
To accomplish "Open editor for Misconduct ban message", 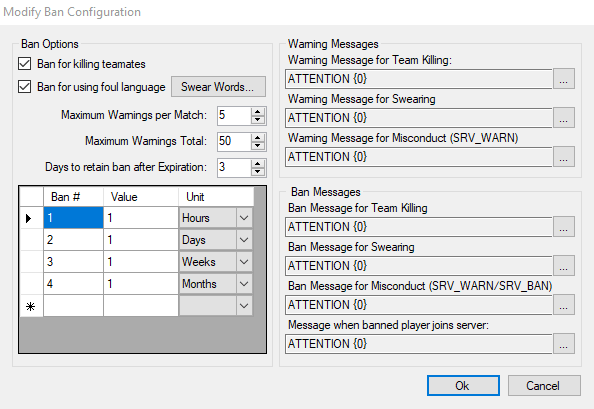I will 564,304.
